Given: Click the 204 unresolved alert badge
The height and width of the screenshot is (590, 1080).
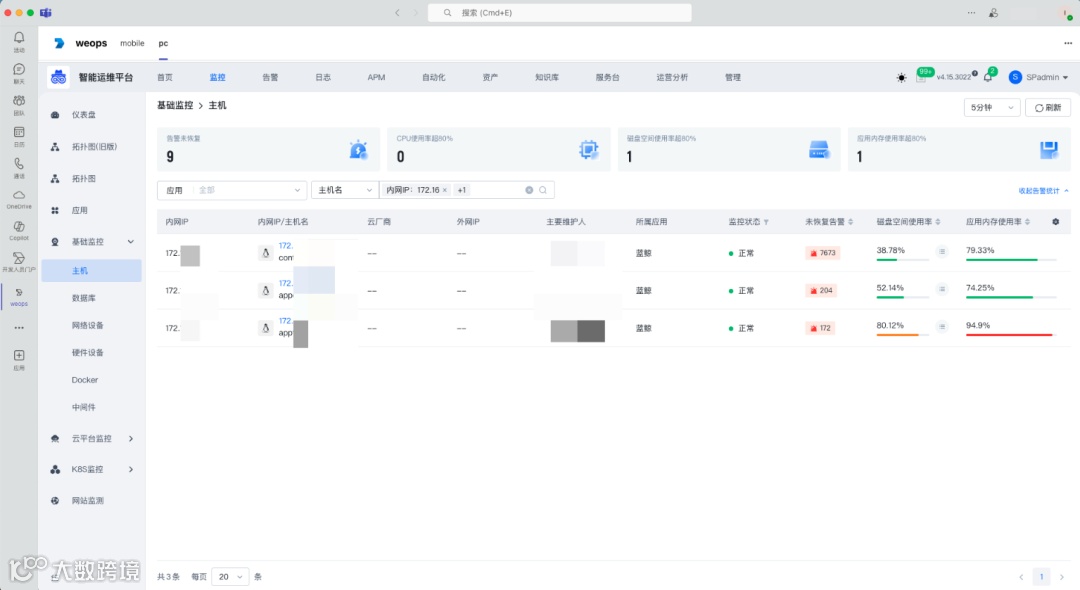Looking at the screenshot, I should (821, 291).
